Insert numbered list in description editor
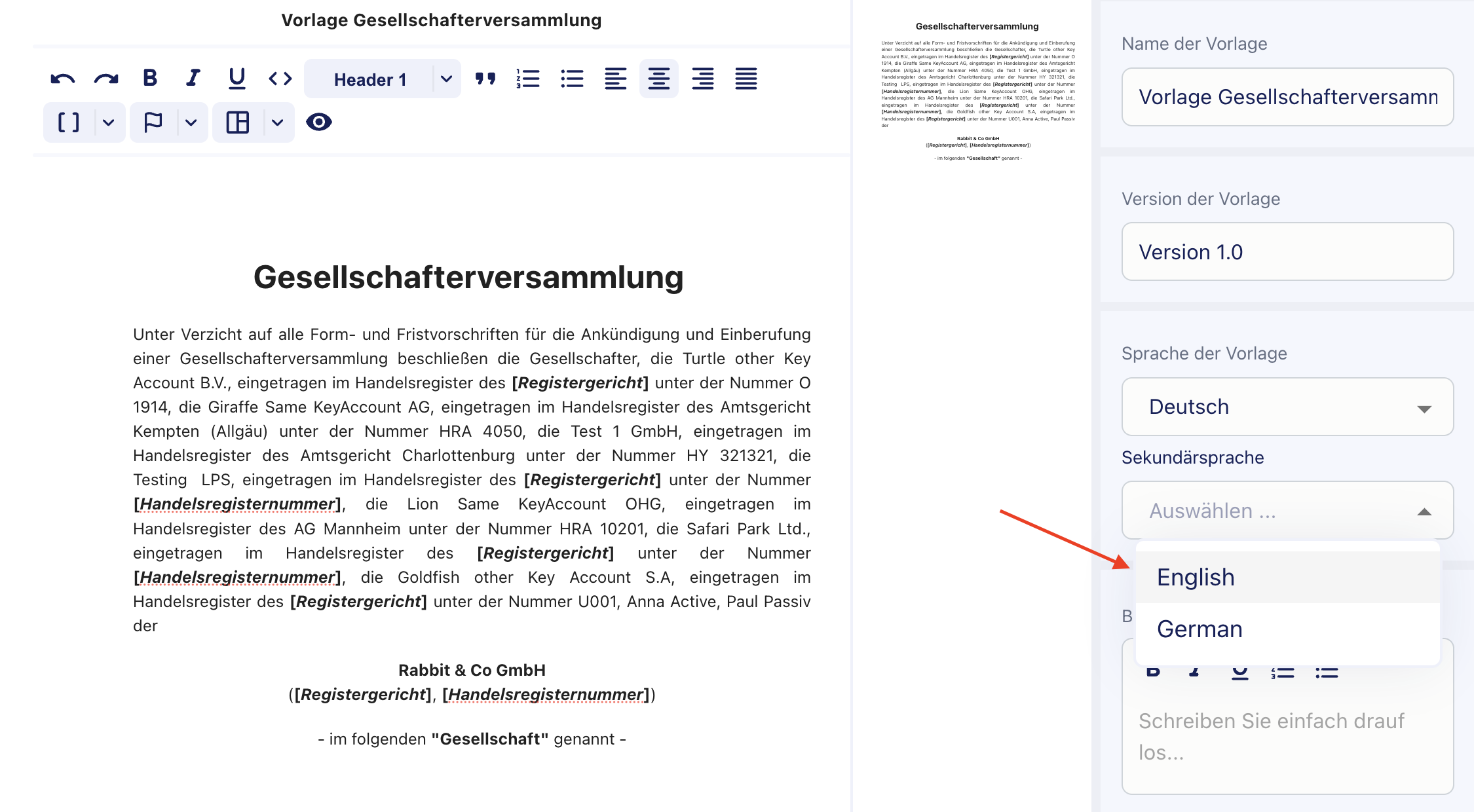The image size is (1474, 812). tap(1283, 673)
